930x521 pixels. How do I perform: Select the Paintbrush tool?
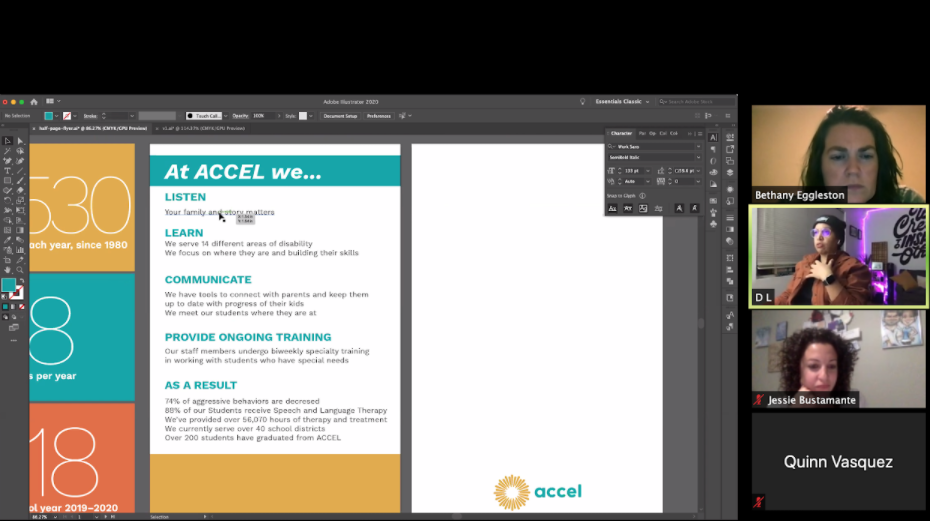[21, 180]
